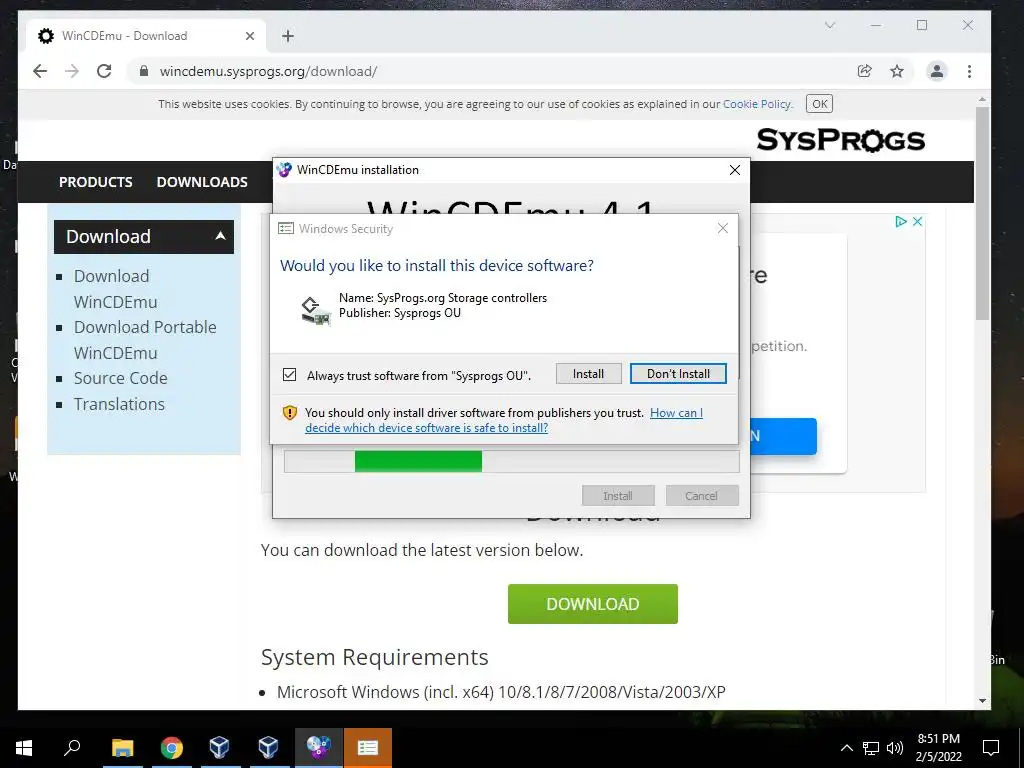Open Chrome three-dot menu
The image size is (1024, 768).
point(969,71)
